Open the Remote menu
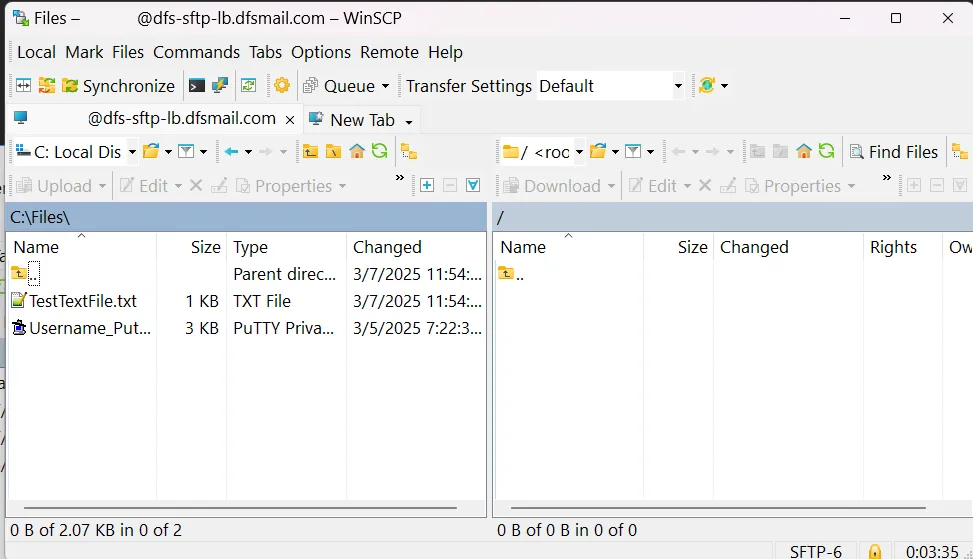 tap(389, 52)
